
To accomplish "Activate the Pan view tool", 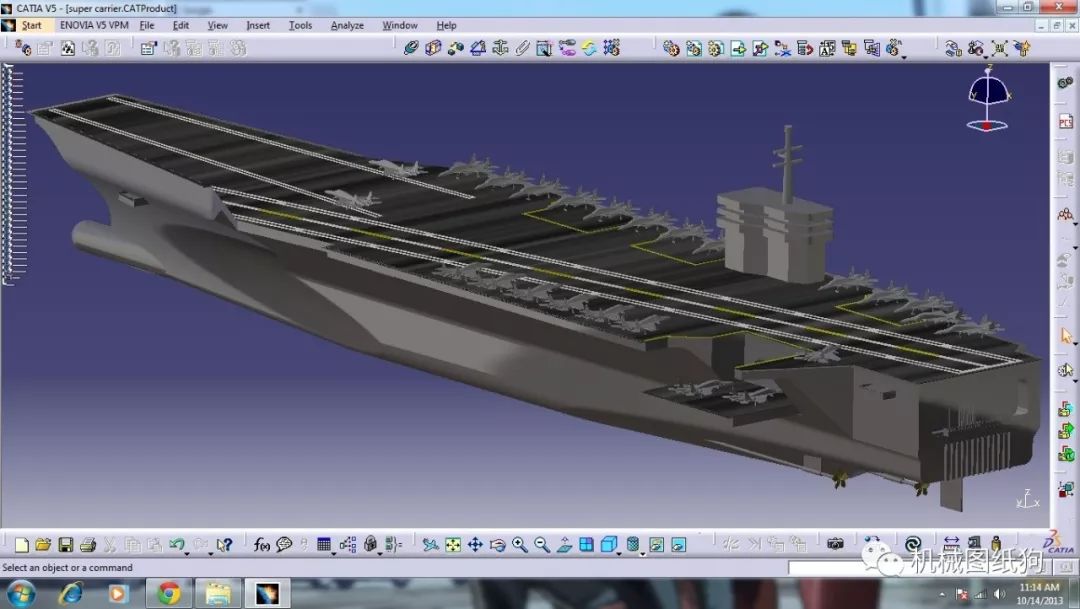I will pyautogui.click(x=475, y=545).
